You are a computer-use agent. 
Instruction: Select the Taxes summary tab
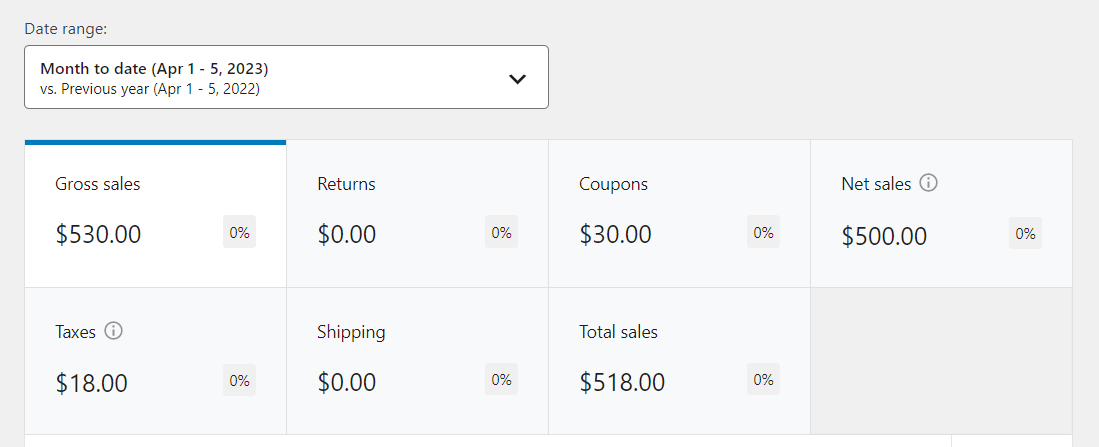(156, 361)
